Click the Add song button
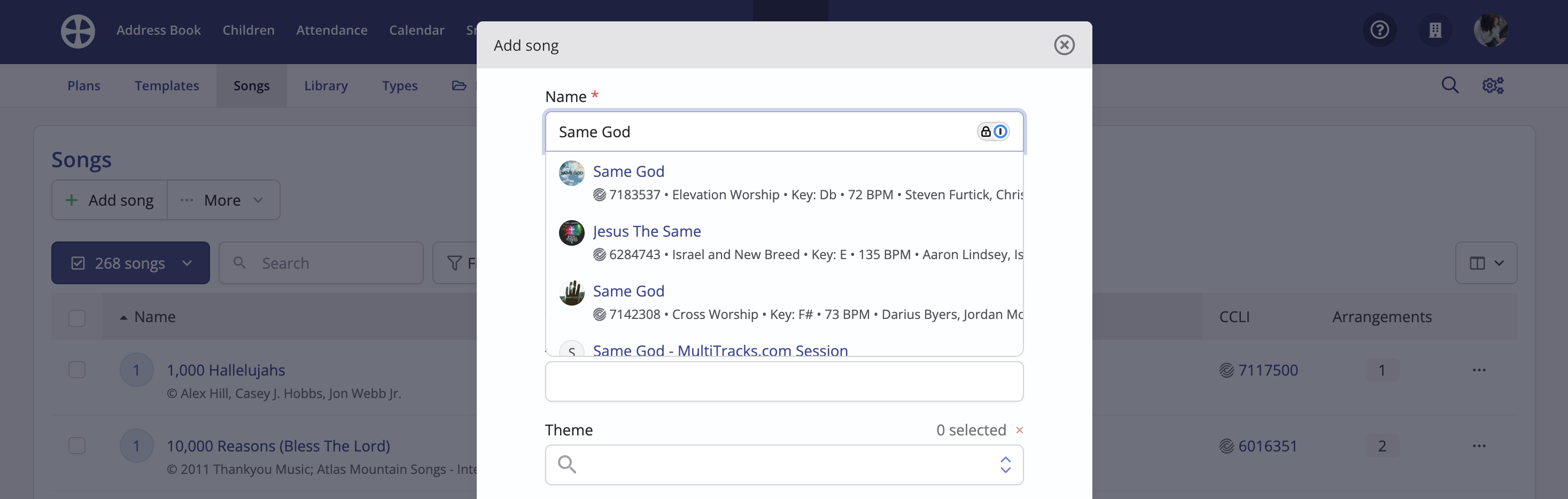This screenshot has height=499, width=1568. [x=110, y=200]
